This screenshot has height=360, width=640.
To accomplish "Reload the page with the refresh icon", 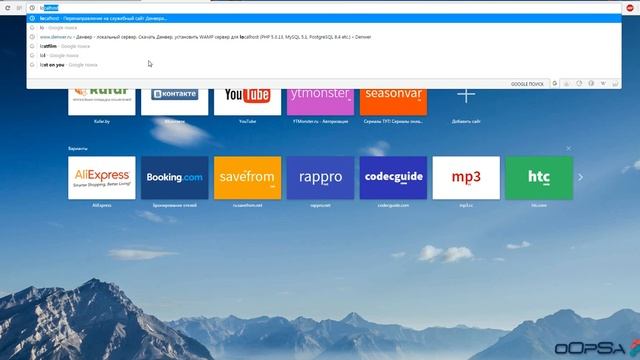I will point(7,8).
